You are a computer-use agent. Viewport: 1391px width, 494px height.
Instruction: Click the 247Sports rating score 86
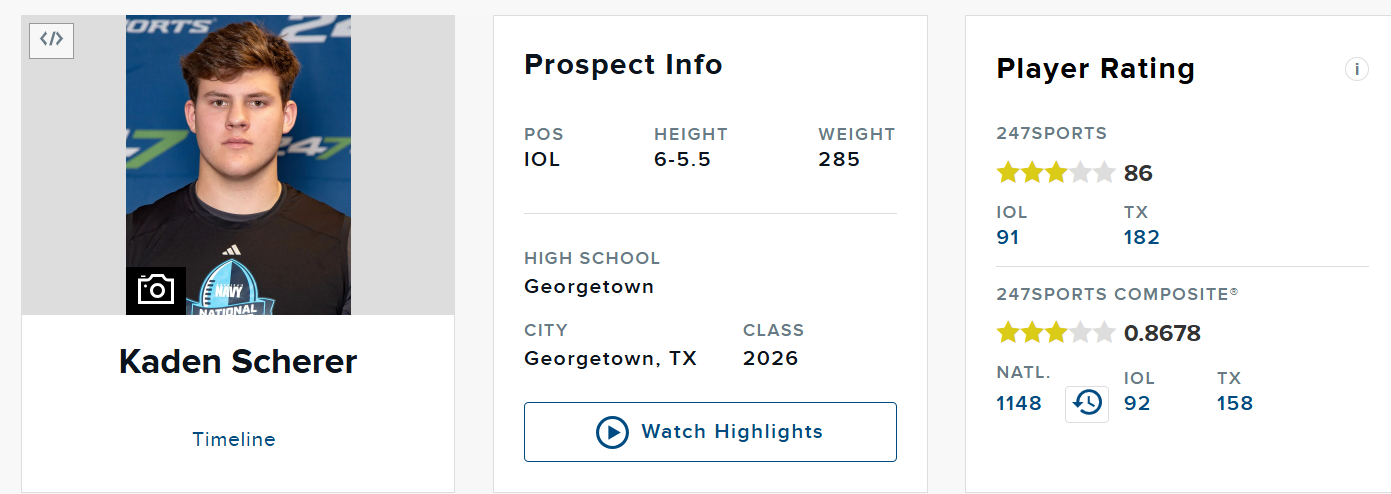click(x=1138, y=173)
